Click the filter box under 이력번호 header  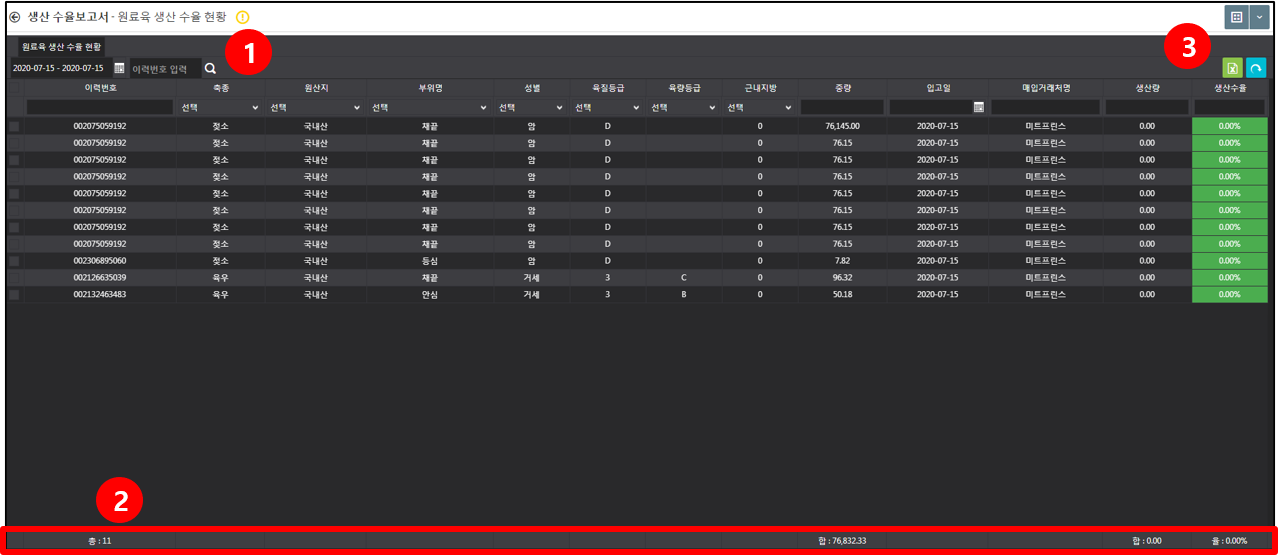[100, 107]
